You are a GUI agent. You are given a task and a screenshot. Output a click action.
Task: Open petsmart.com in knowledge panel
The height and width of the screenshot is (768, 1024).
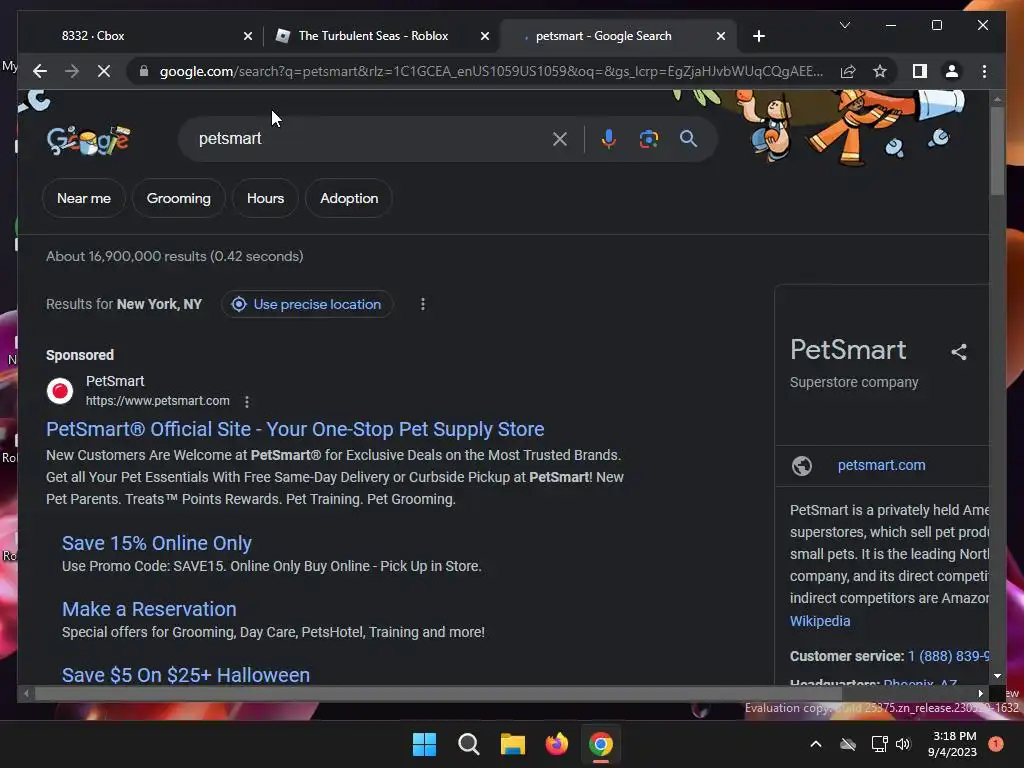pos(881,466)
